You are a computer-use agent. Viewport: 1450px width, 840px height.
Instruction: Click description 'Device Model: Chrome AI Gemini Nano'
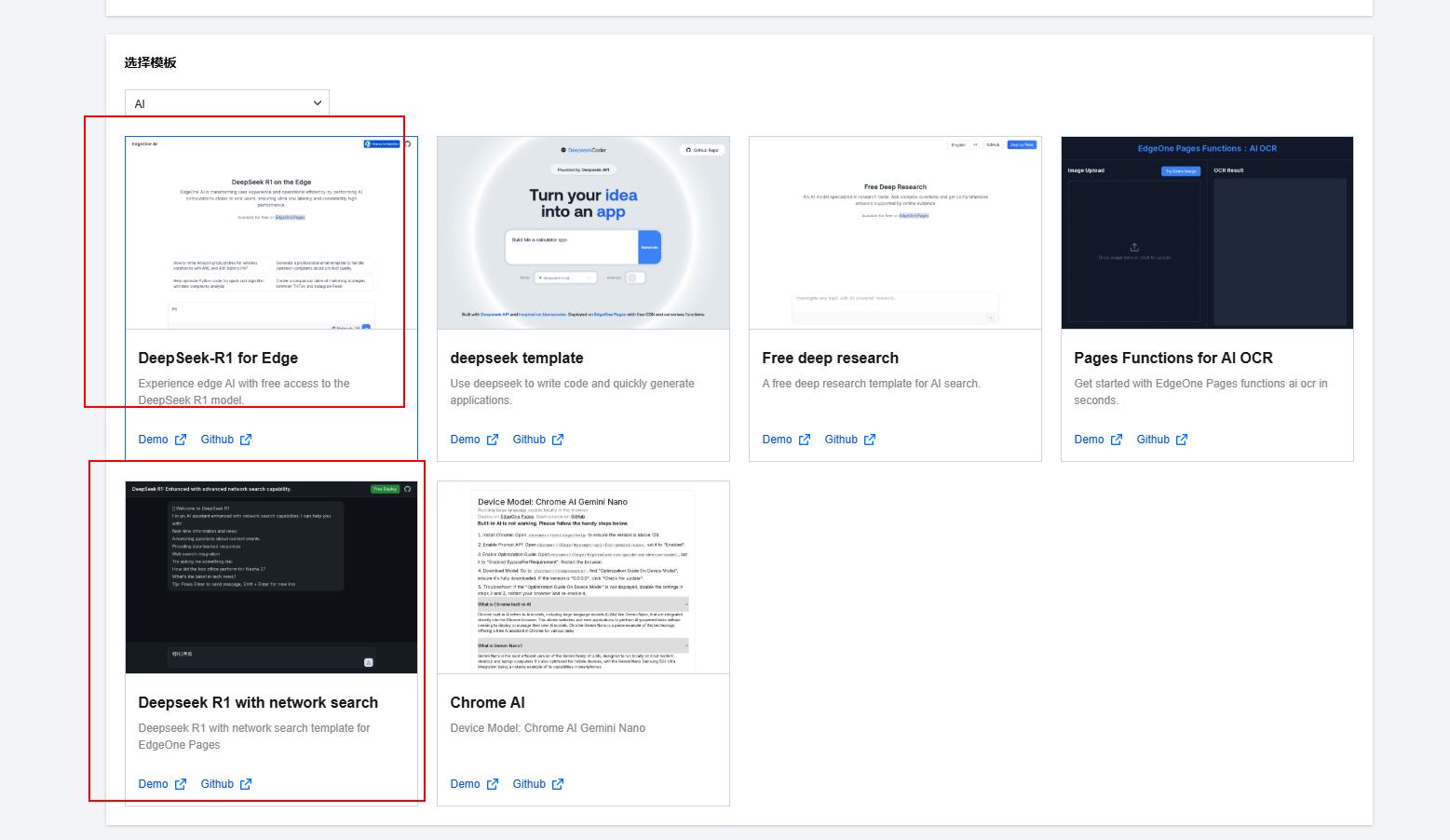[x=548, y=728]
